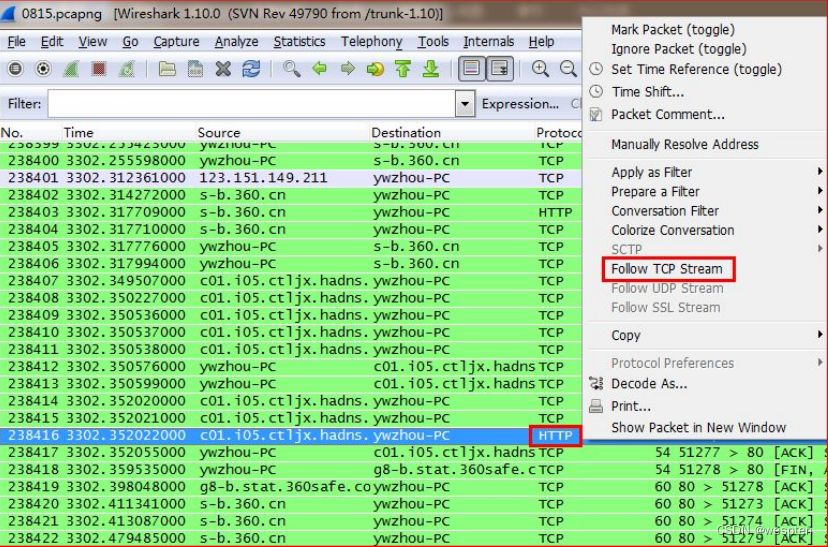Open the Analyze menu
828x547 pixels.
(237, 42)
